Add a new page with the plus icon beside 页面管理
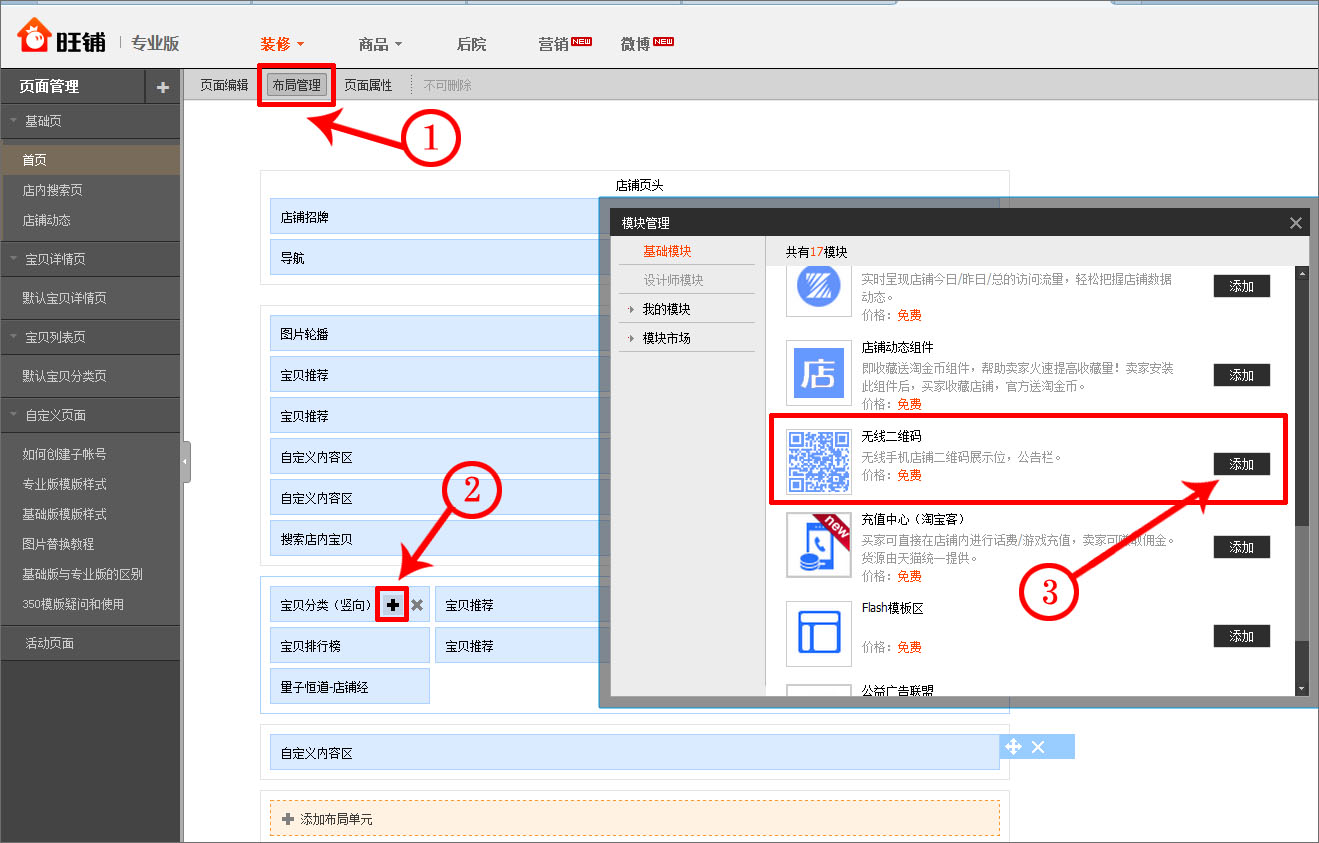The height and width of the screenshot is (843, 1319). click(x=163, y=87)
